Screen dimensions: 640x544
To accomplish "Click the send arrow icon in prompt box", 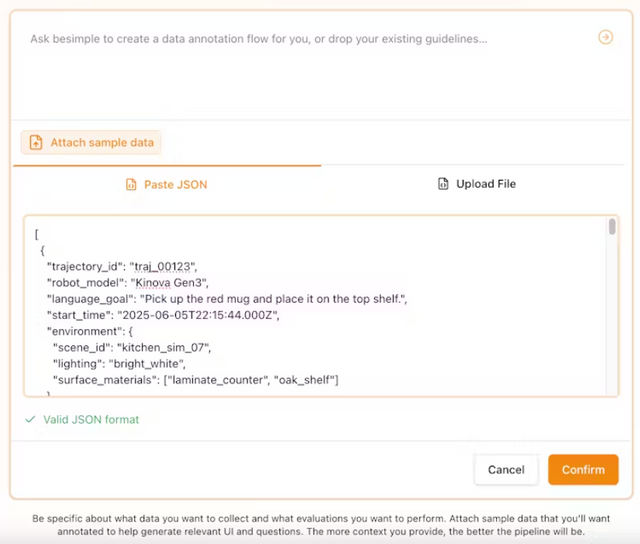I will point(605,37).
